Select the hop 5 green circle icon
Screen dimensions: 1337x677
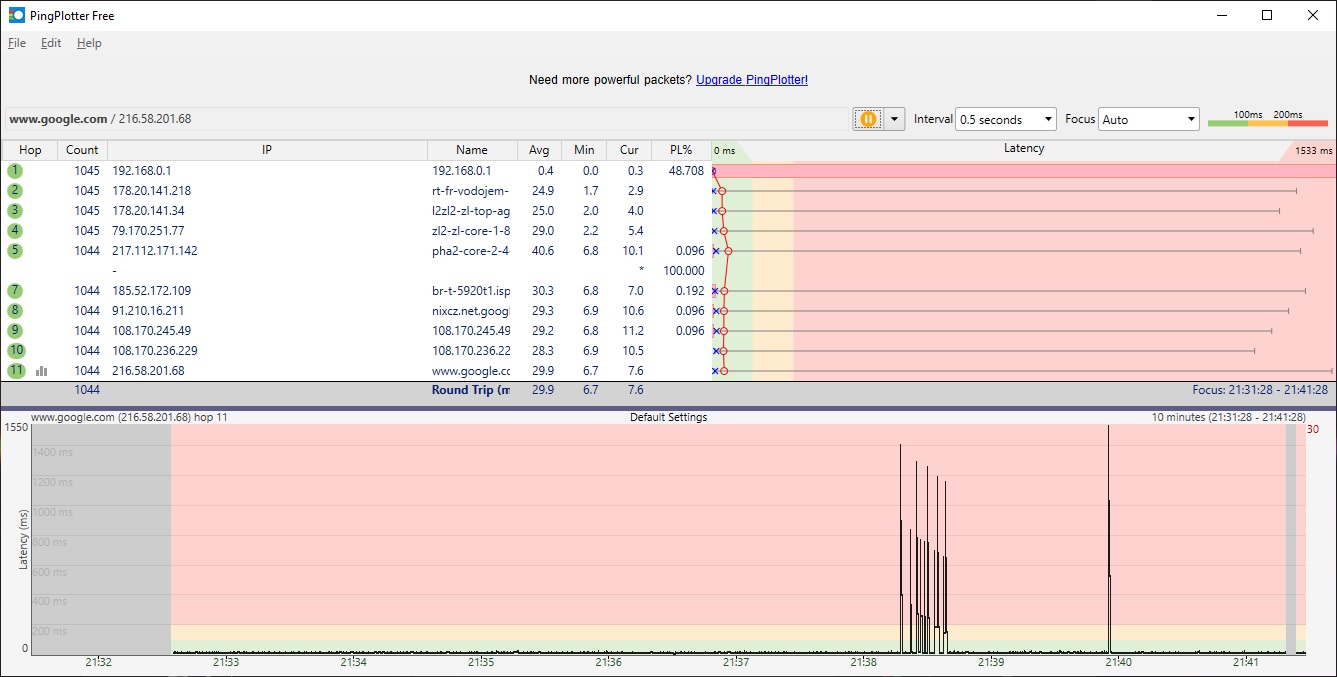coord(15,251)
